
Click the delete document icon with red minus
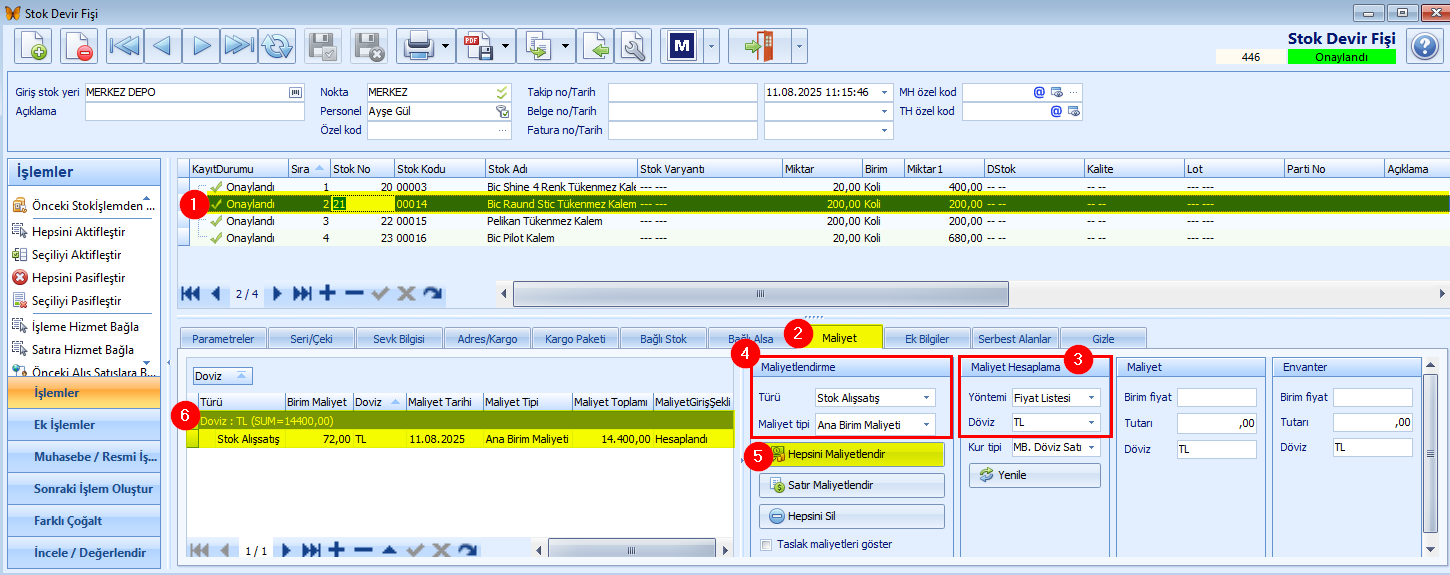pos(78,46)
